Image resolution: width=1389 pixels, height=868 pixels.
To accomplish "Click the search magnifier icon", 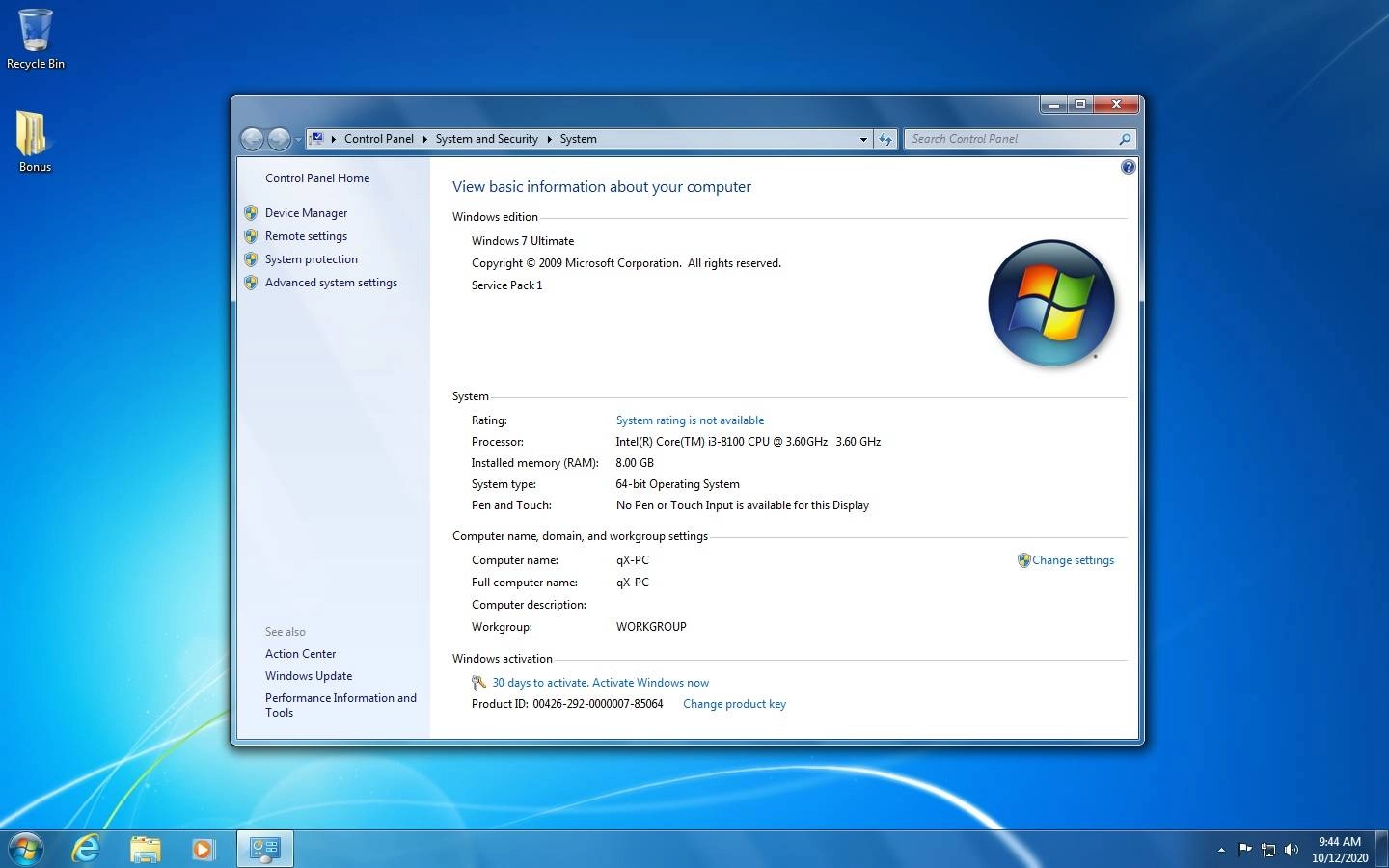I will click(1124, 139).
